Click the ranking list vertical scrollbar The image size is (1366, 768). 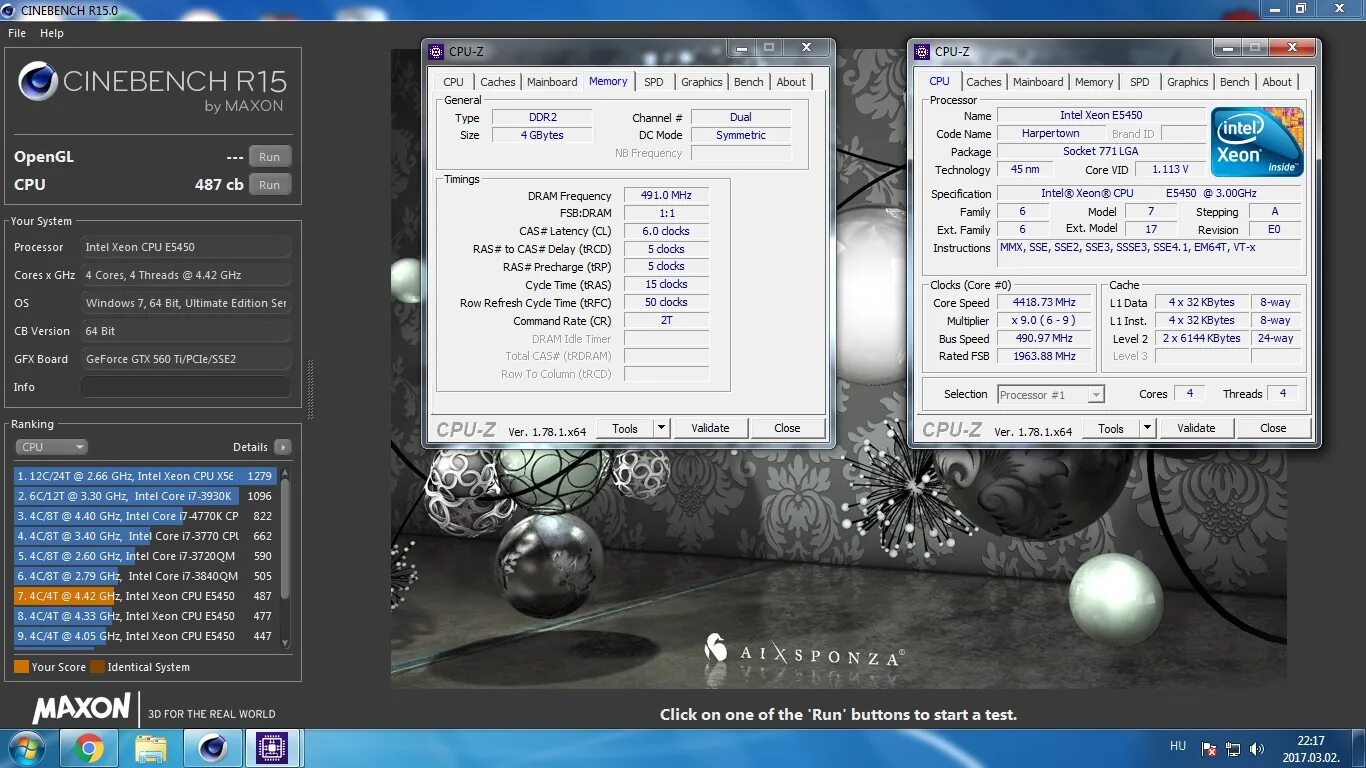285,557
